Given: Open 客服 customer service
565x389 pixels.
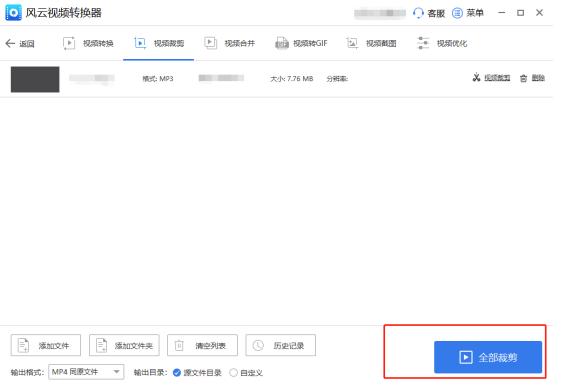Looking at the screenshot, I should (429, 13).
